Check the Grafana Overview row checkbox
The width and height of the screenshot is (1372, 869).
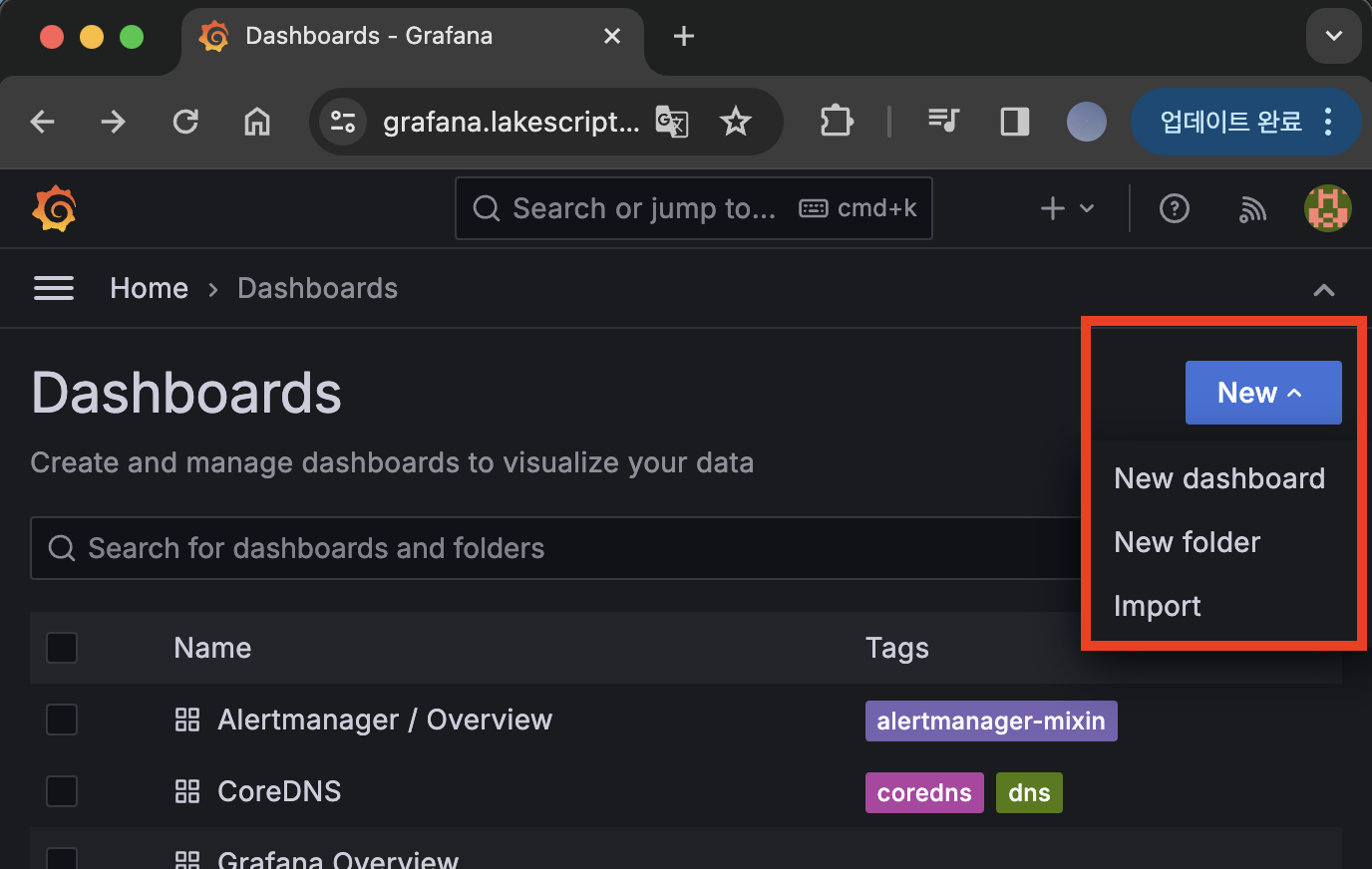62,859
